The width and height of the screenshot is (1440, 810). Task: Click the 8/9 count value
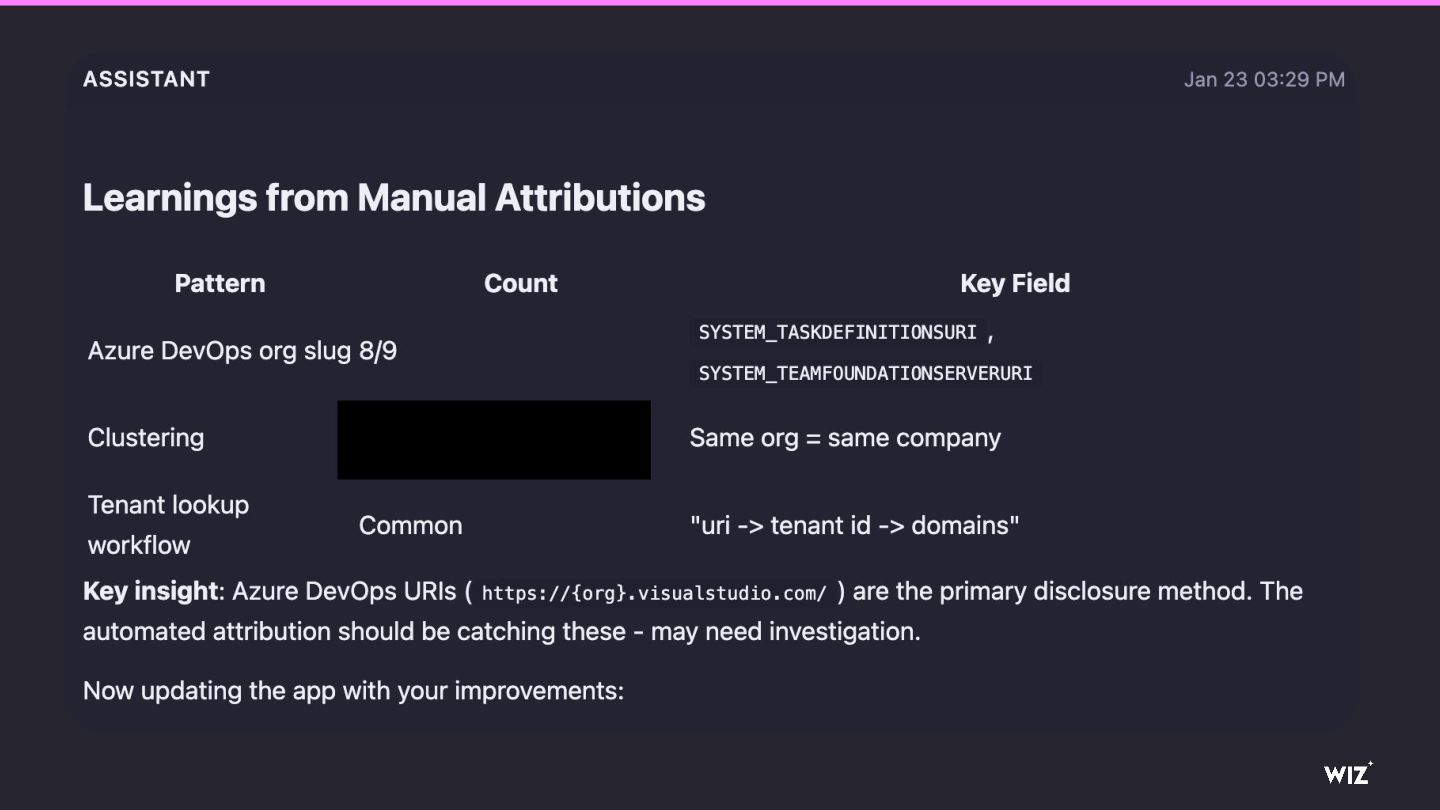coord(378,351)
